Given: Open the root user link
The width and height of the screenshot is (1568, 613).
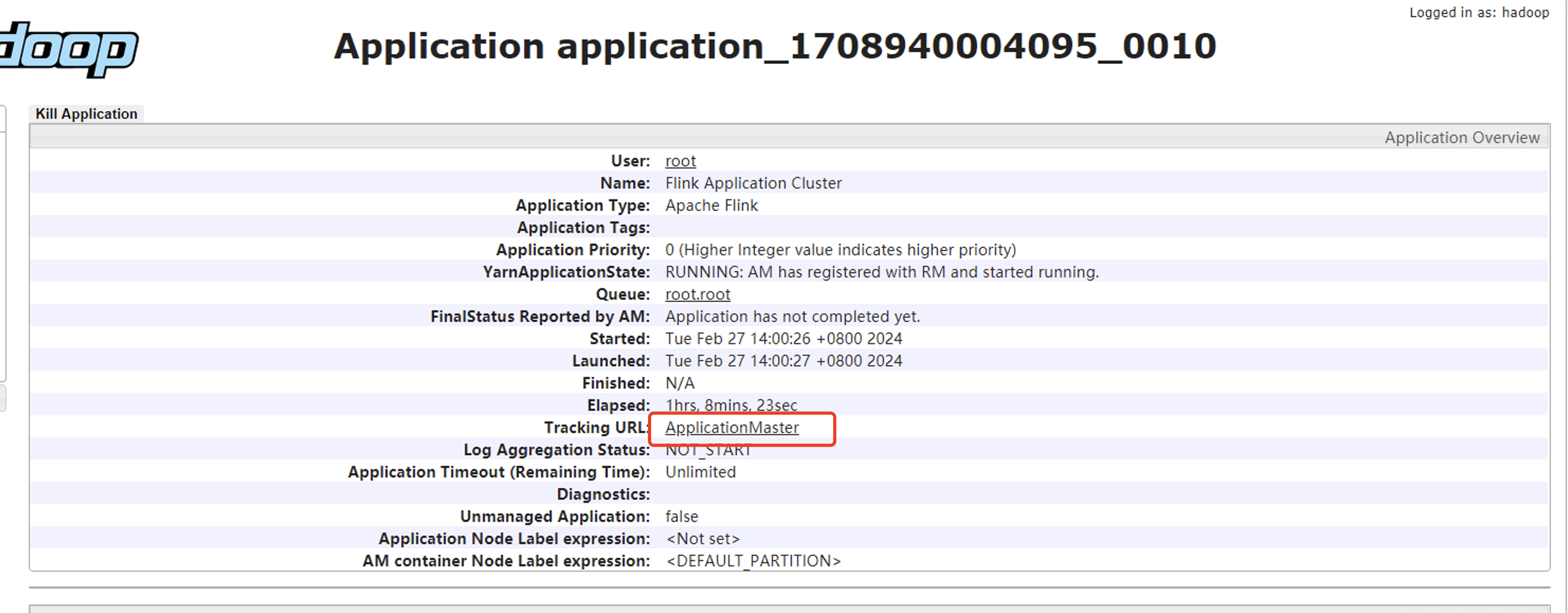Looking at the screenshot, I should click(680, 161).
